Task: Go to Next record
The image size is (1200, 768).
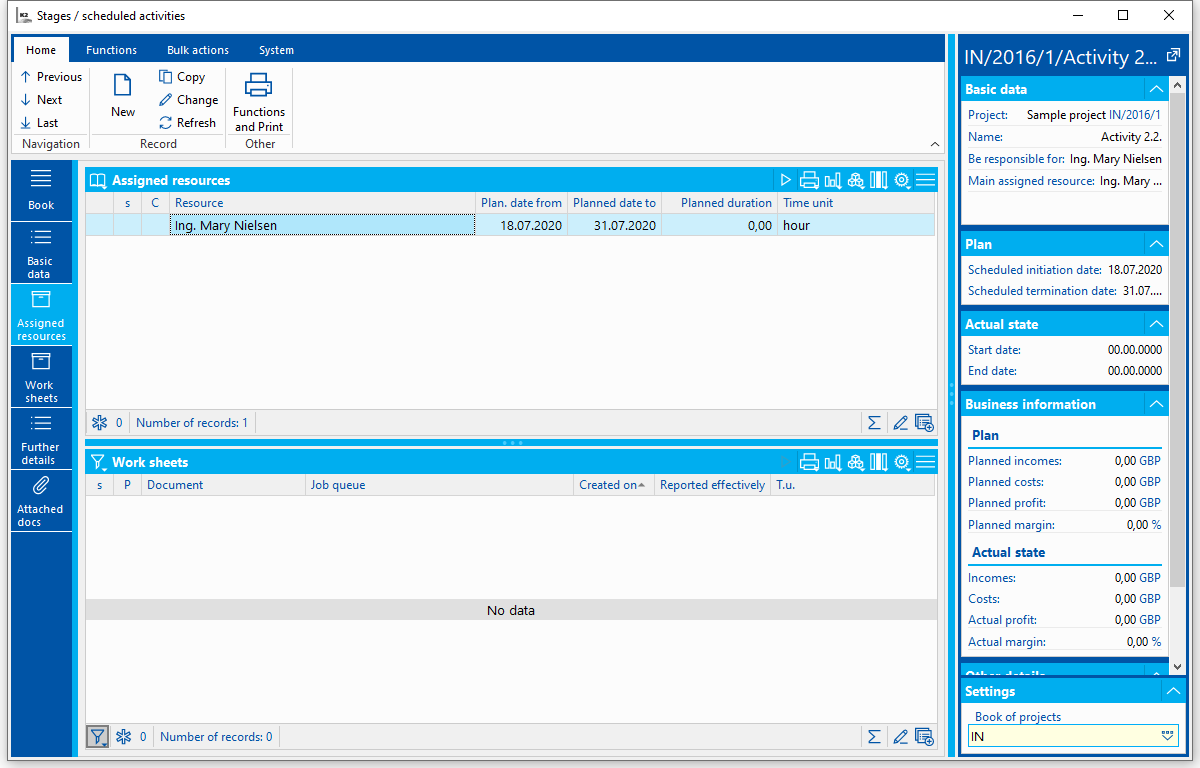Action: pyautogui.click(x=41, y=100)
